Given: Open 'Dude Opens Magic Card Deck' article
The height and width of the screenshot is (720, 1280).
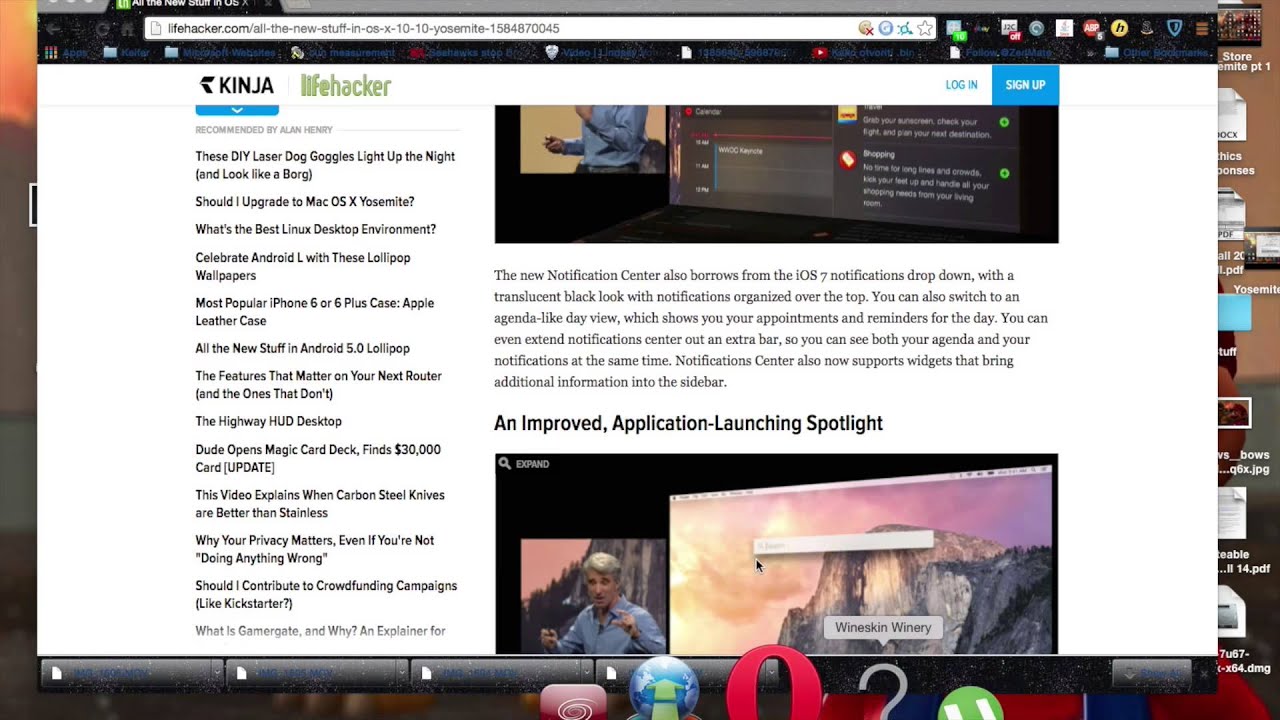Looking at the screenshot, I should click(x=318, y=458).
